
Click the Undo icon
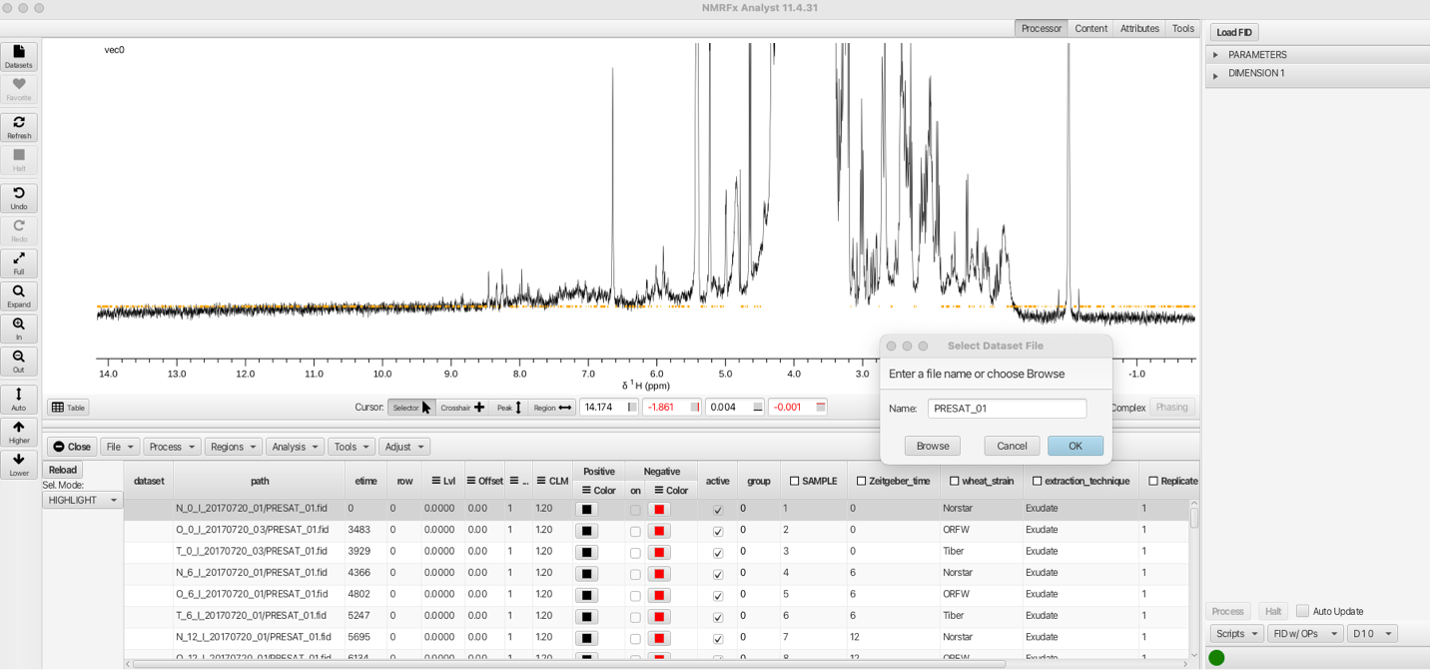tap(19, 198)
